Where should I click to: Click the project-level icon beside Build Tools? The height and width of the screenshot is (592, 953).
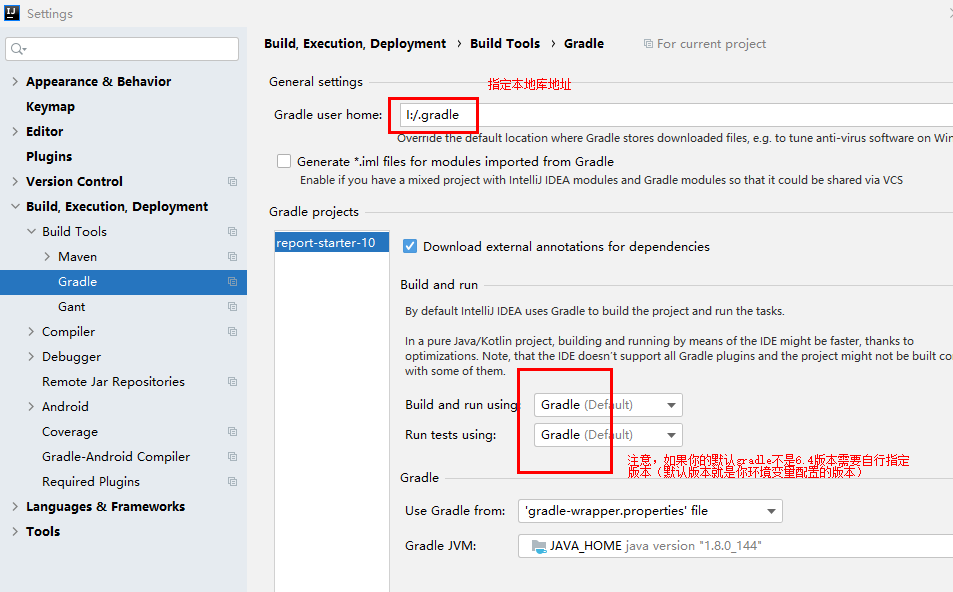pos(232,231)
